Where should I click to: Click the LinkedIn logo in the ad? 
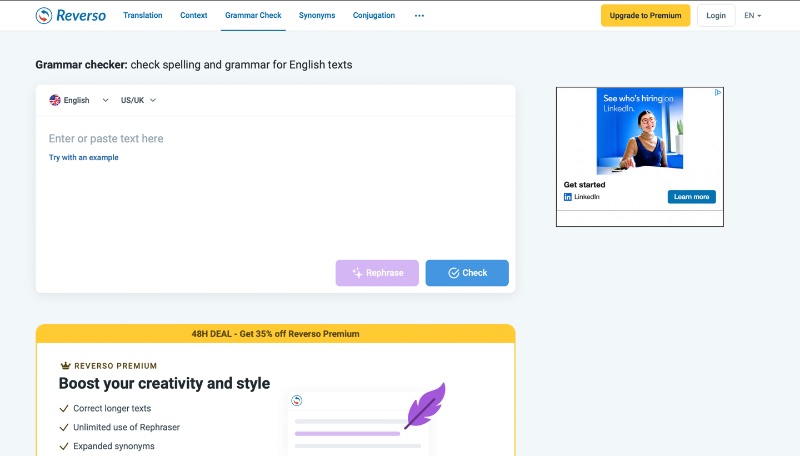tap(567, 197)
